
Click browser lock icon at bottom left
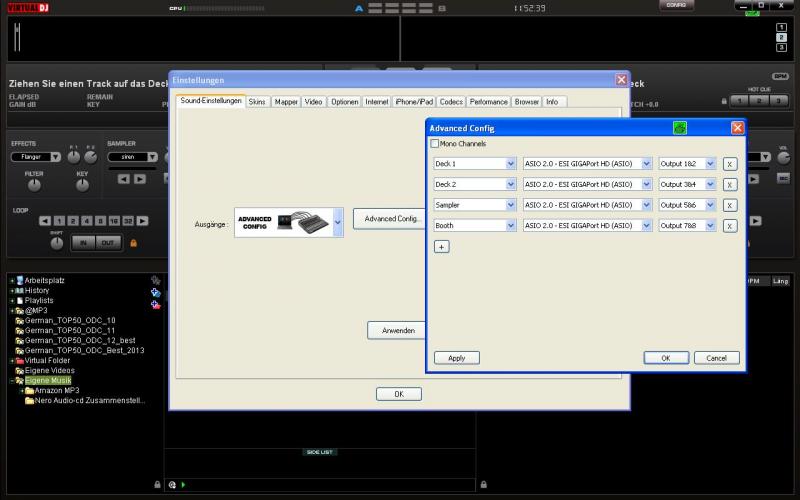(x=158, y=484)
